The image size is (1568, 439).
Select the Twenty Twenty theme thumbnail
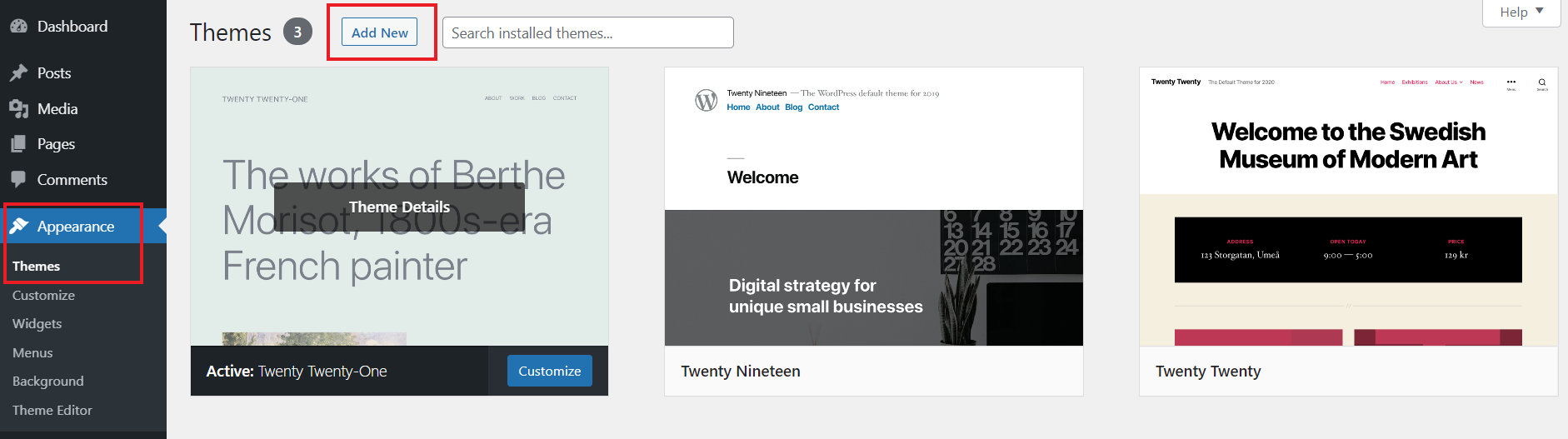coord(1348,207)
